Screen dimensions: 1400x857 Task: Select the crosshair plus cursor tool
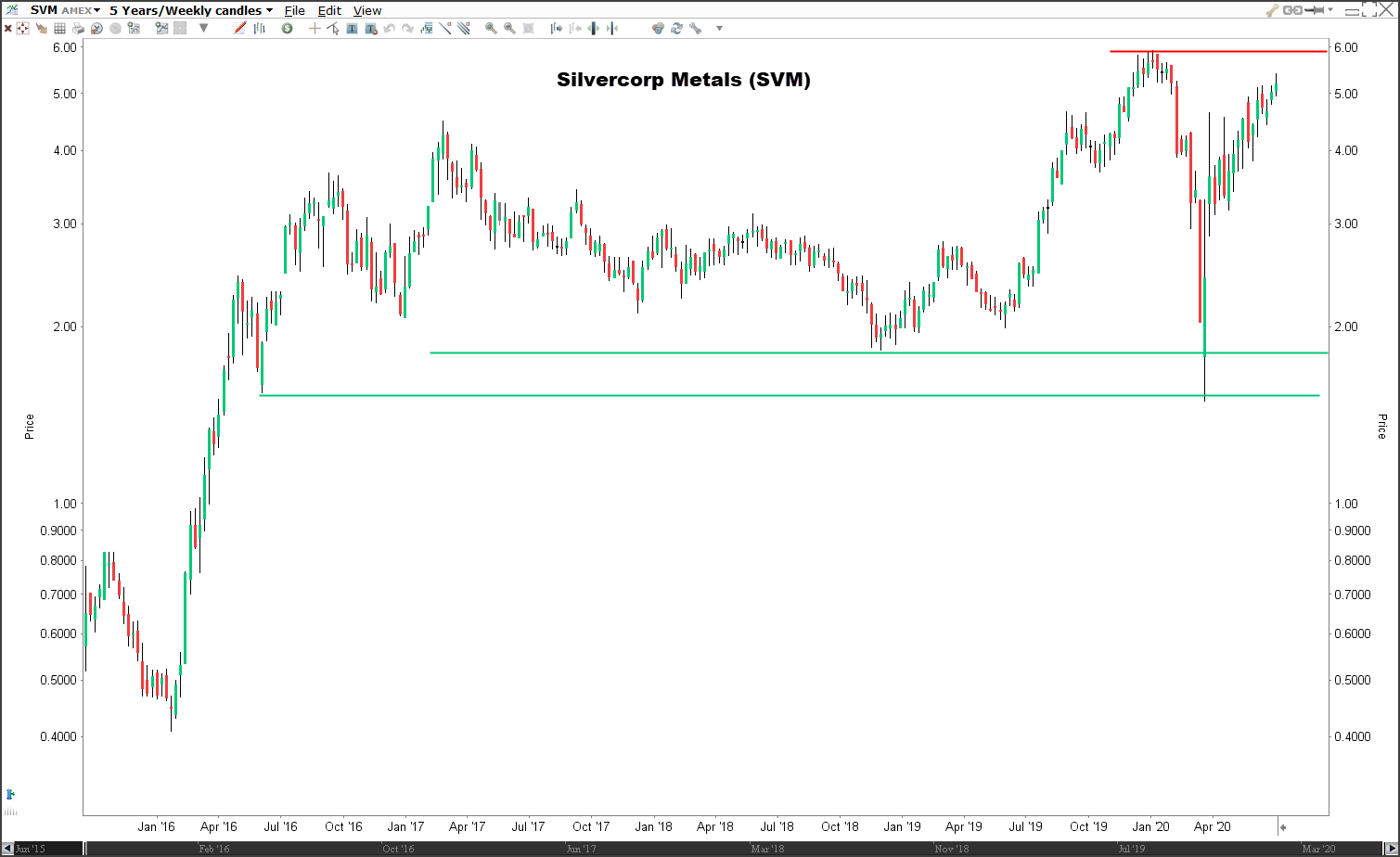(x=315, y=29)
